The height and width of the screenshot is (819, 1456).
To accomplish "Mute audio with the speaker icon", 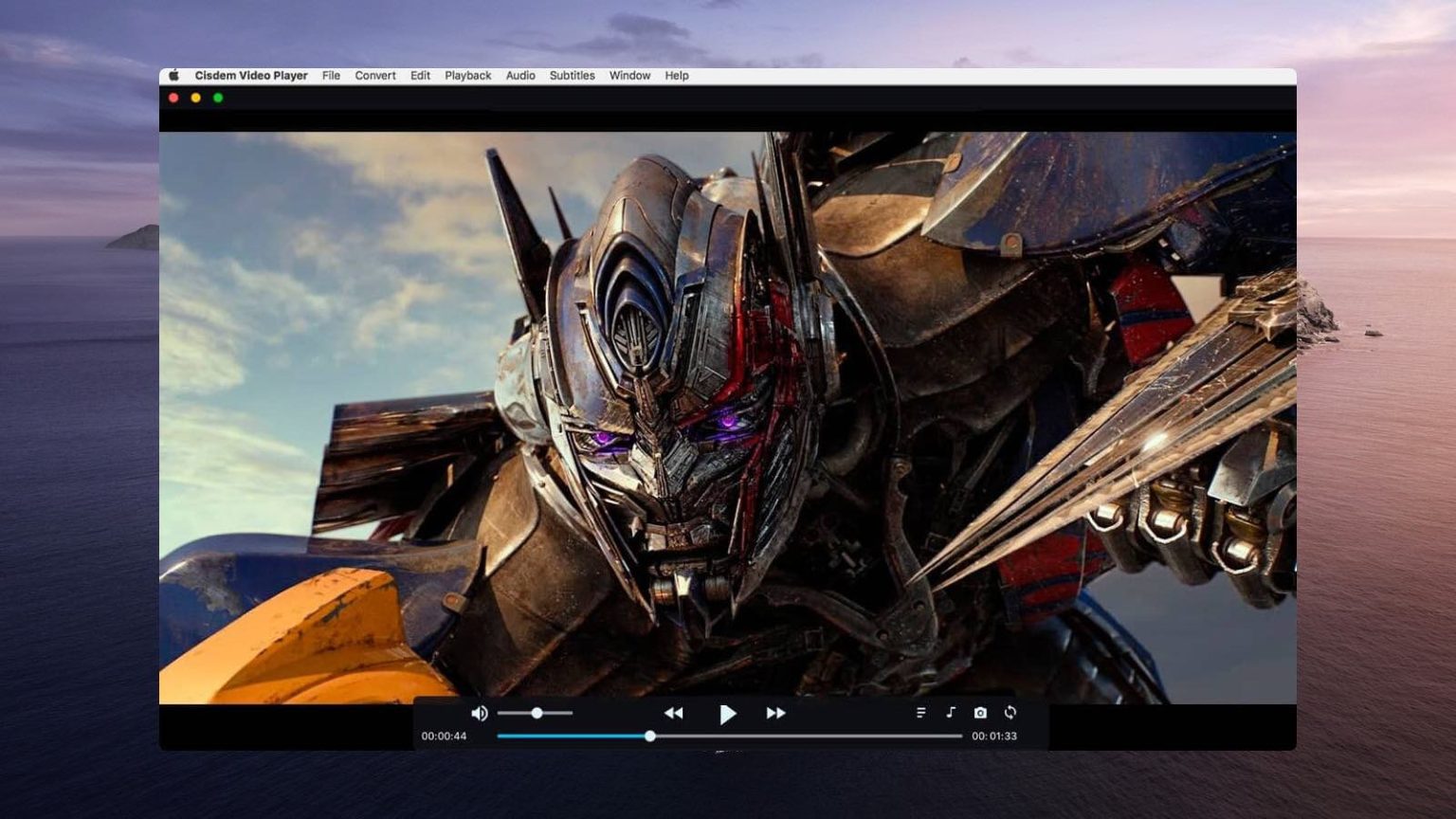I will 479,713.
